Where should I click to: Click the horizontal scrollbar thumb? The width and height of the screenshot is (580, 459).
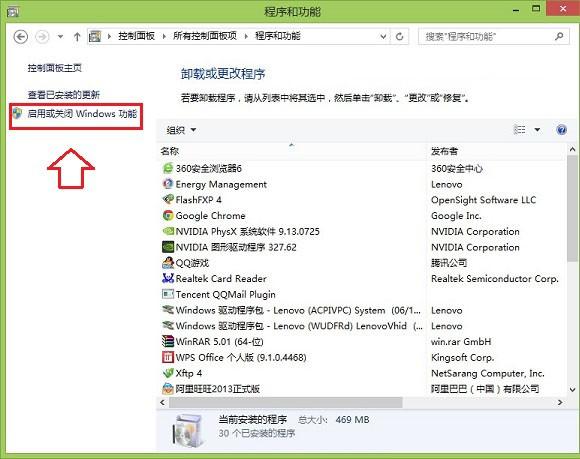pos(286,402)
